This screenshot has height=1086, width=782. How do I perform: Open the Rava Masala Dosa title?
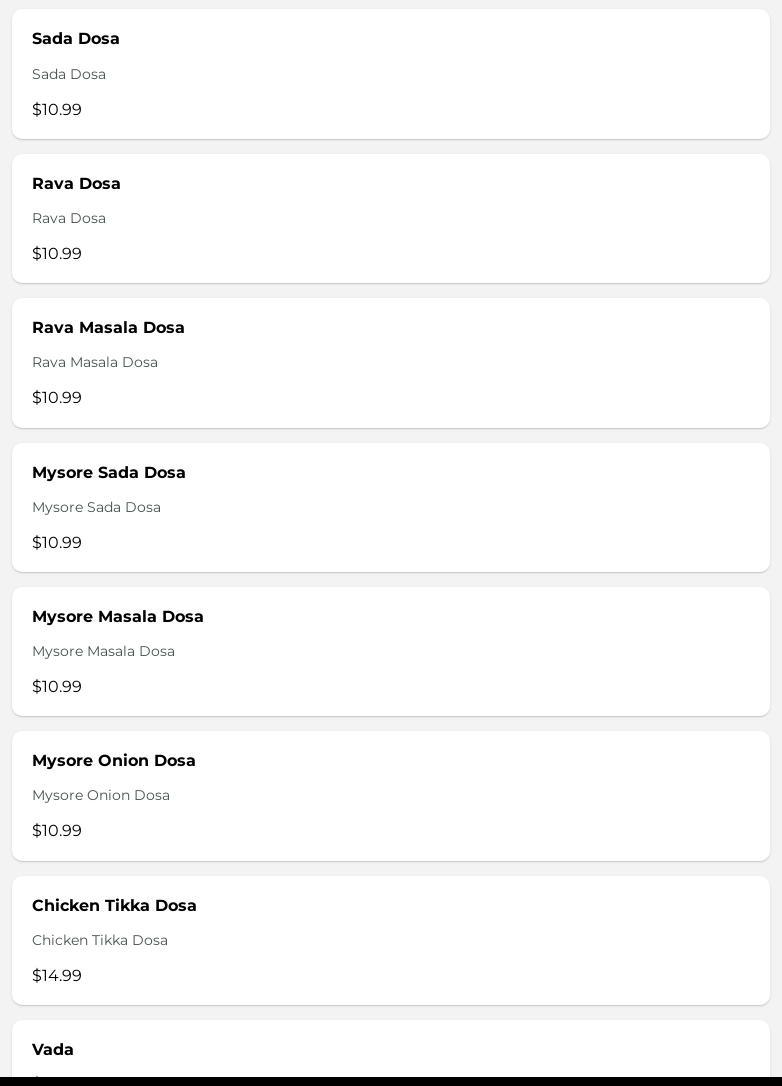(108, 328)
